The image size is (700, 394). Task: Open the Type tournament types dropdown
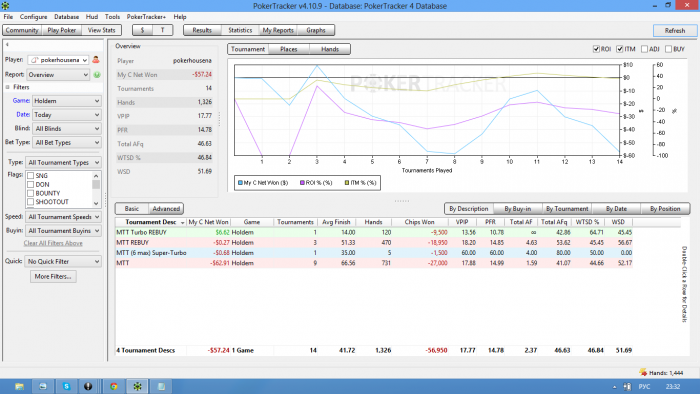coord(63,162)
